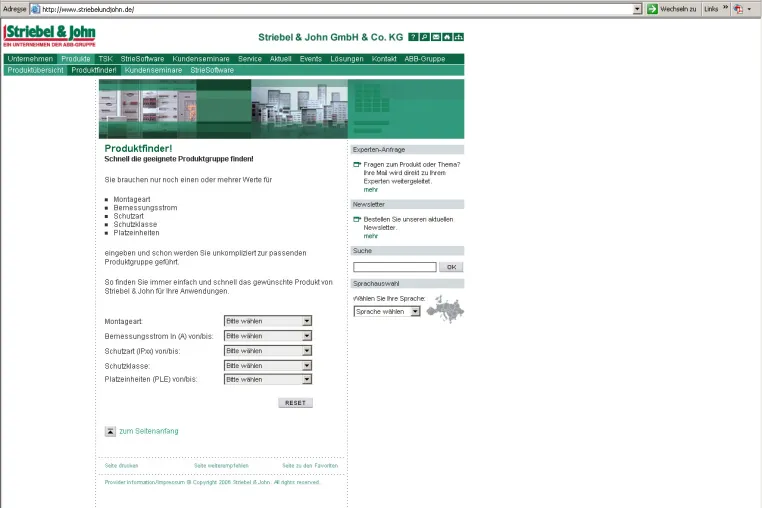Go to home via the house icon
The width and height of the screenshot is (762, 508).
point(447,37)
